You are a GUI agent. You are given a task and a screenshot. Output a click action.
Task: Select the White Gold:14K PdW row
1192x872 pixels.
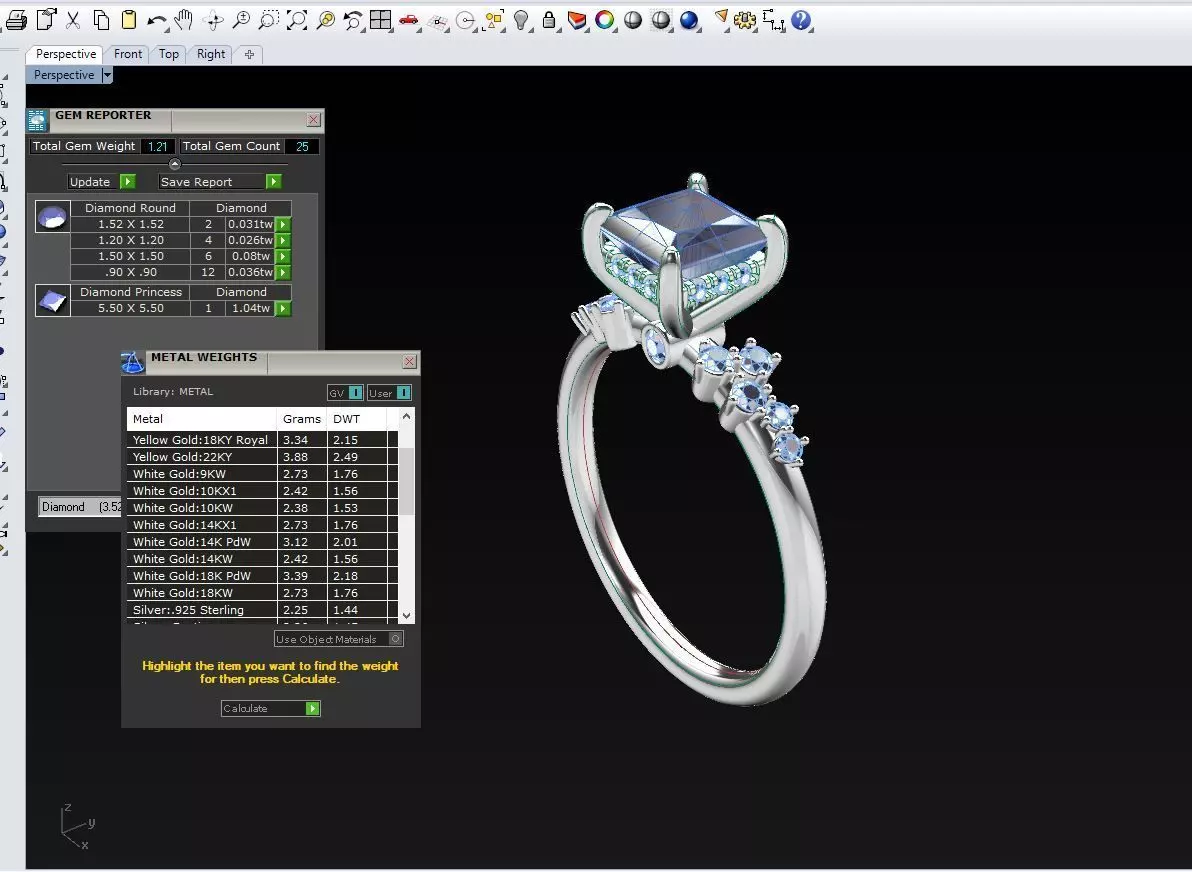(x=262, y=542)
